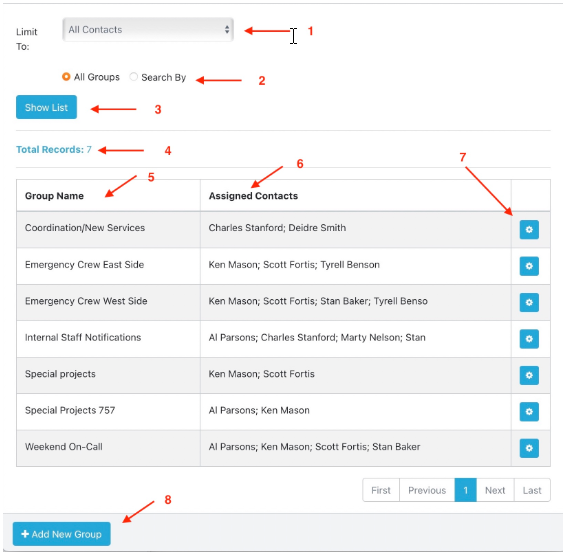The image size is (564, 552).
Task: Select the Search By radio button
Action: pos(133,77)
